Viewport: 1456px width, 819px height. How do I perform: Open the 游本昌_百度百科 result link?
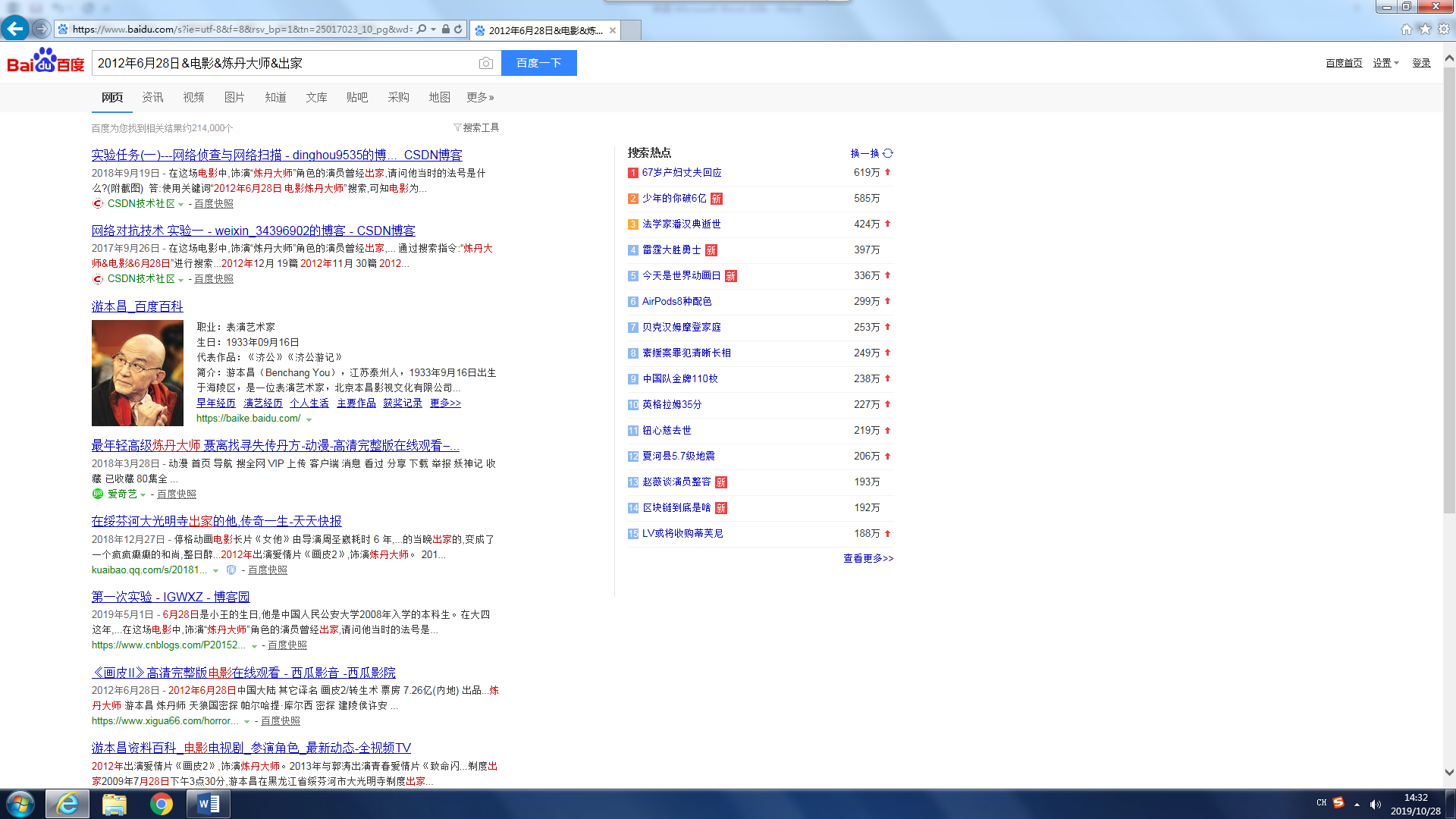point(137,306)
